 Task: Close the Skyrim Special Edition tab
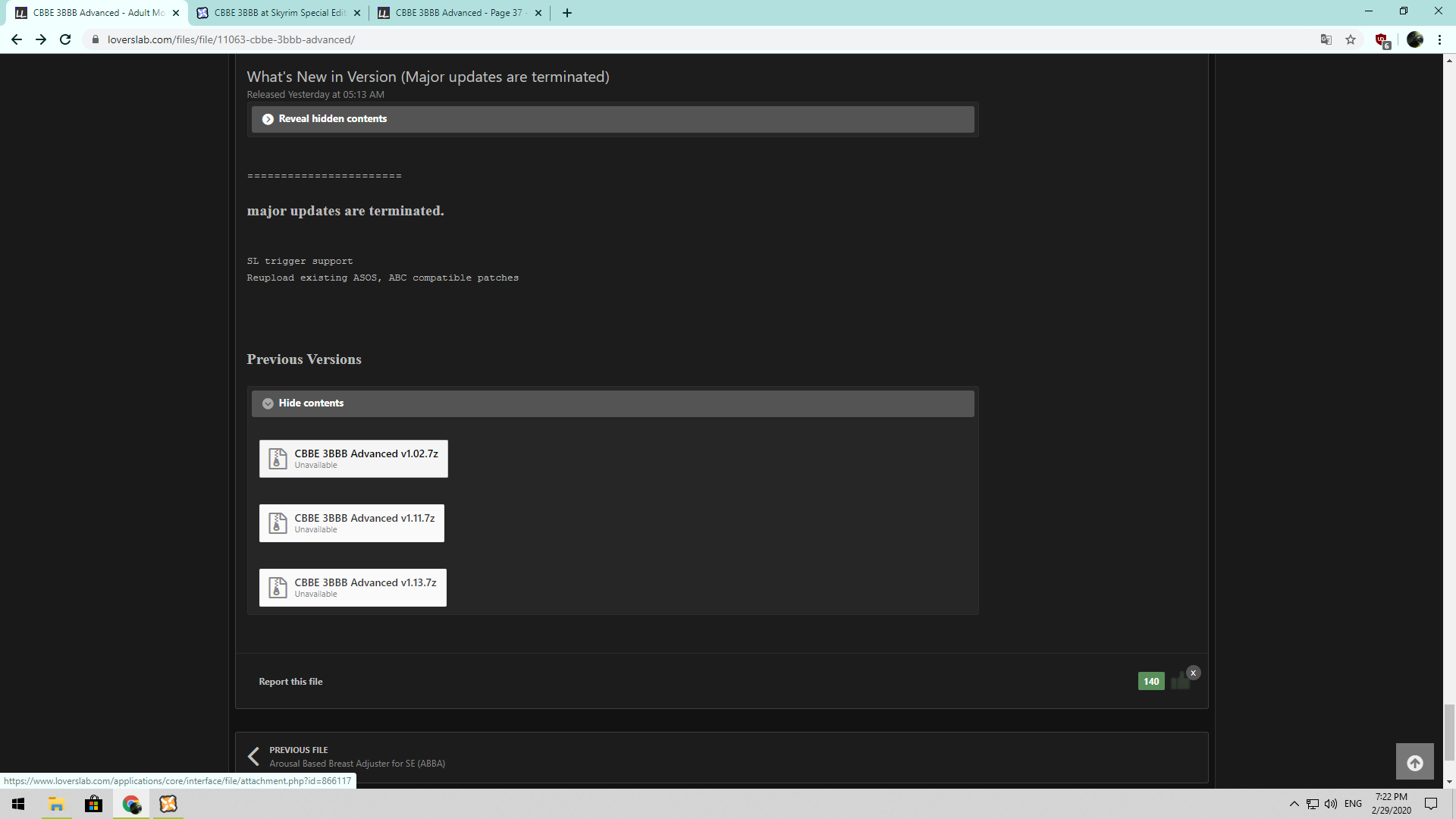click(x=357, y=13)
